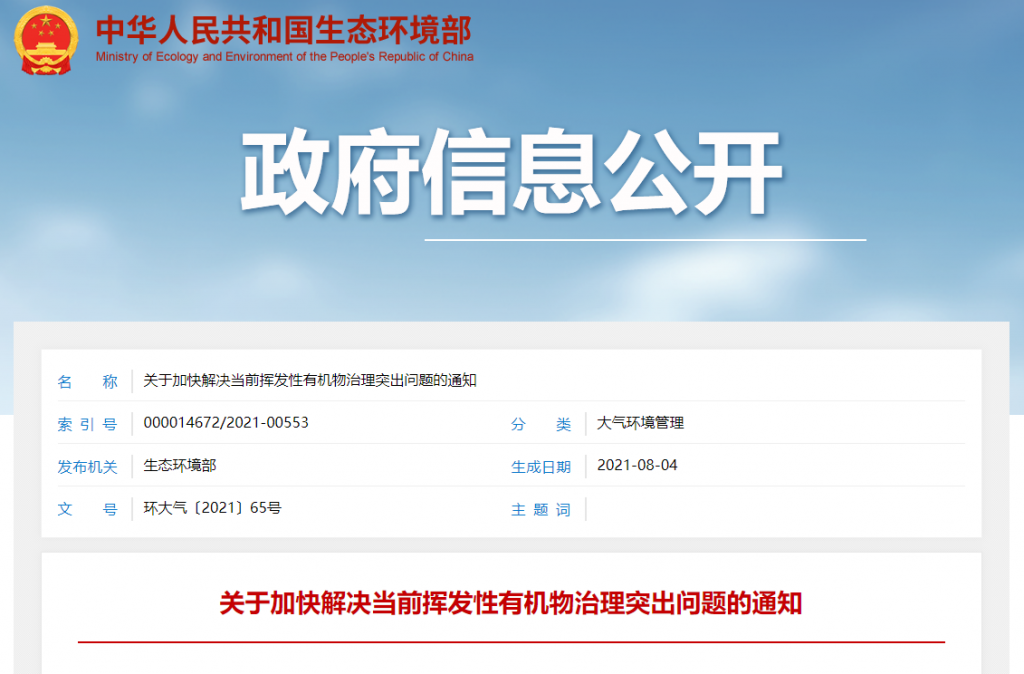Open the 中华人民共和国生态环境部 site title
The height and width of the screenshot is (674, 1024).
284,29
